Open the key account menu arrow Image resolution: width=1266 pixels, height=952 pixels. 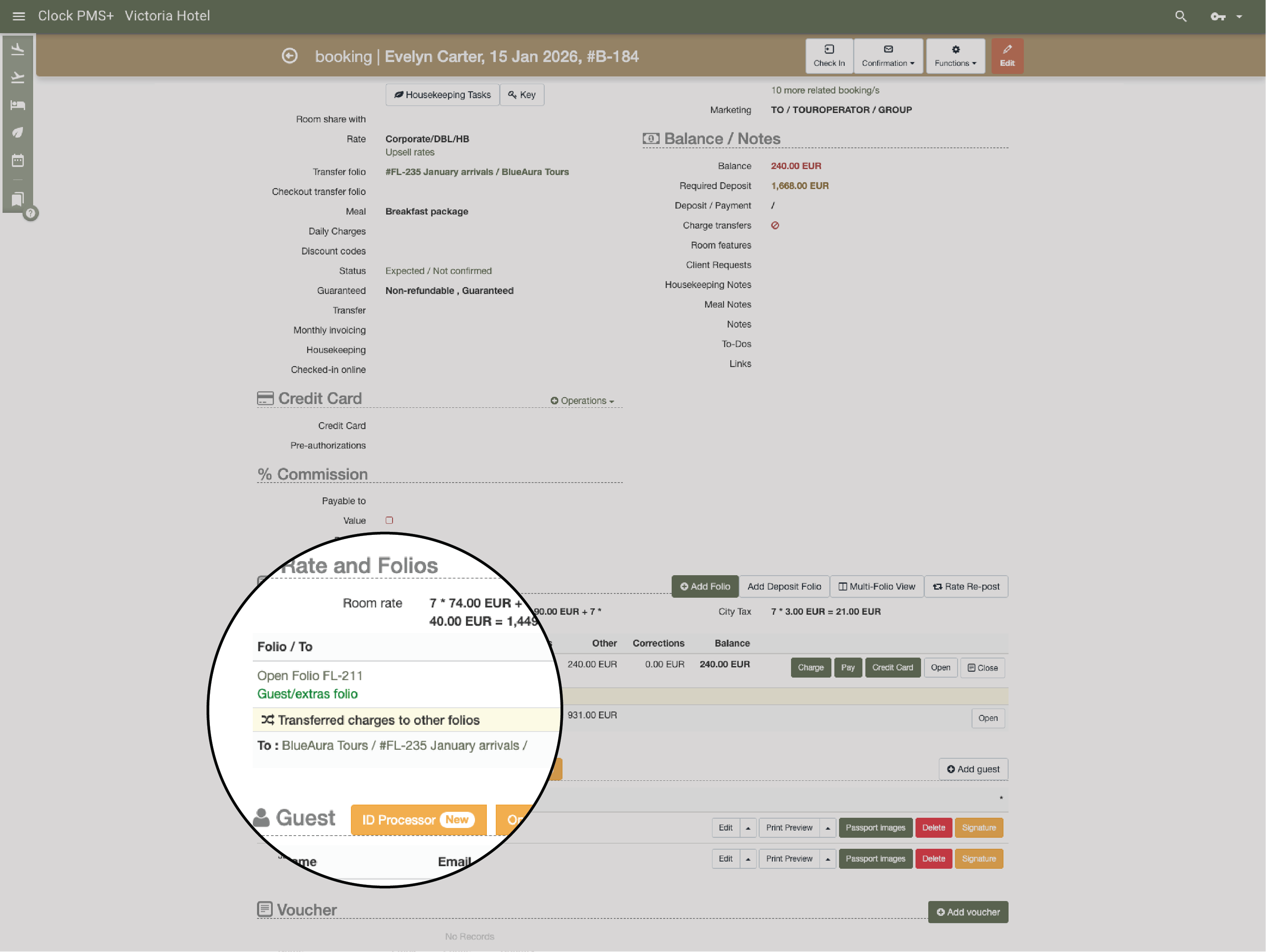click(1239, 17)
